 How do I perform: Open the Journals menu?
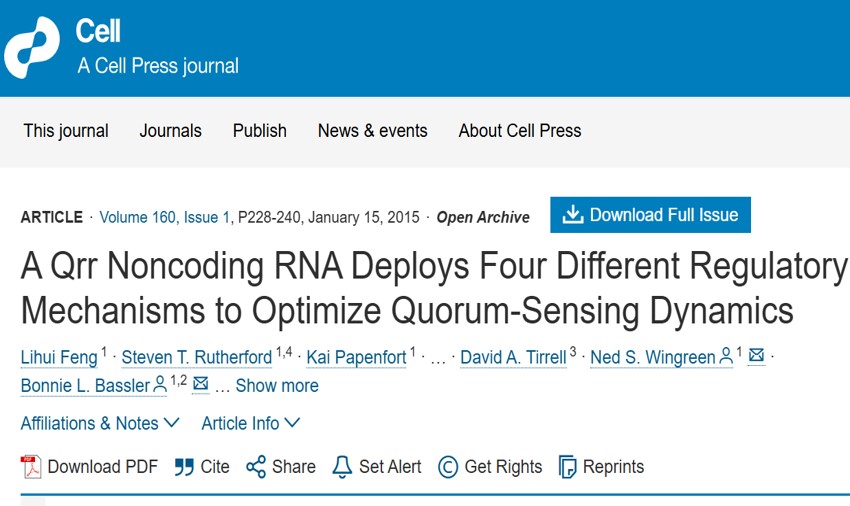click(x=170, y=131)
